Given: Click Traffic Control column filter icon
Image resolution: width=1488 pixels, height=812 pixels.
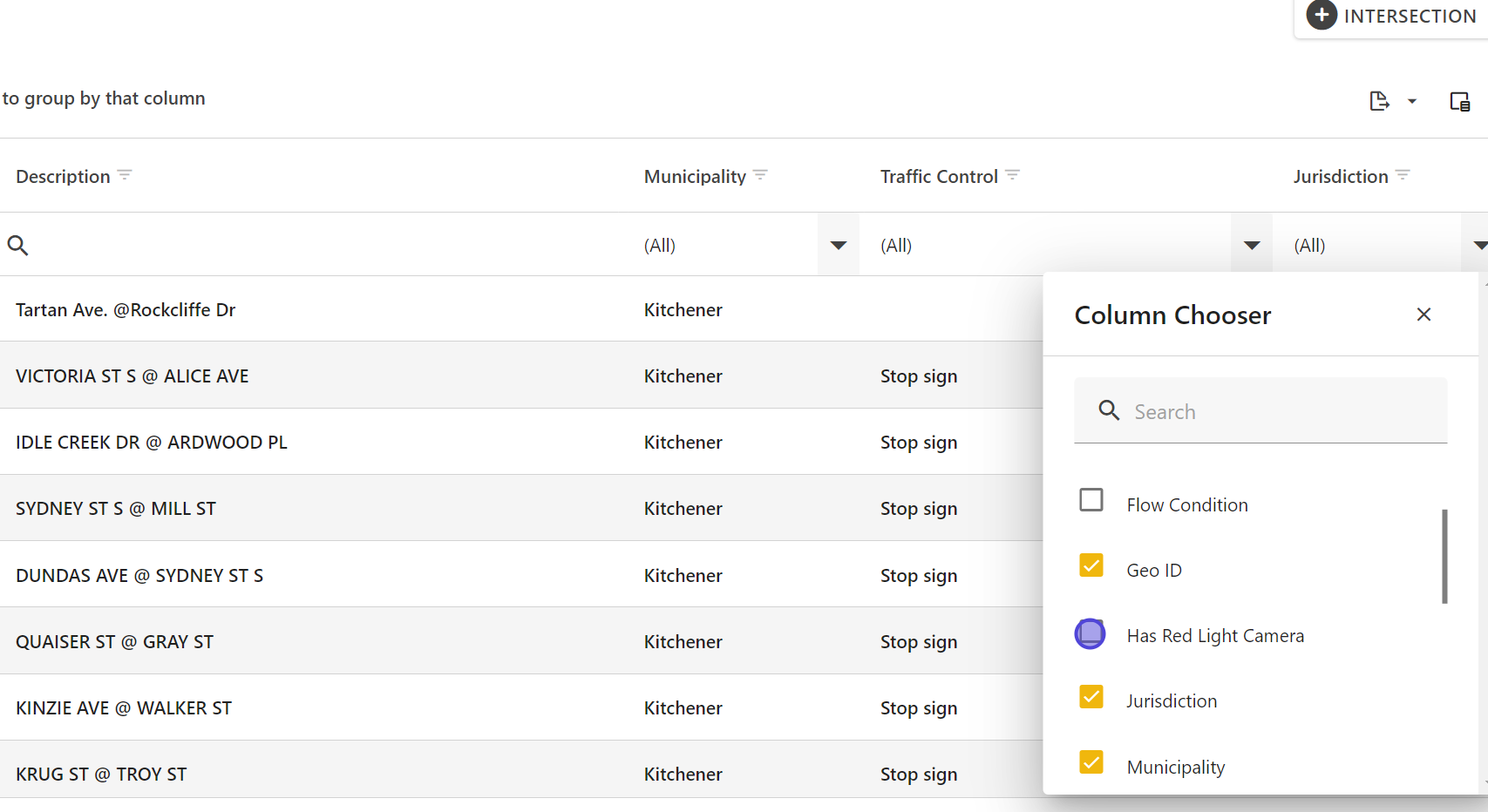Looking at the screenshot, I should pyautogui.click(x=1012, y=175).
